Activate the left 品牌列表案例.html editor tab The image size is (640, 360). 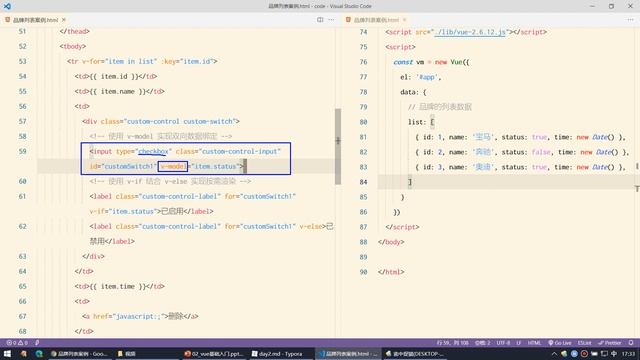click(x=35, y=20)
